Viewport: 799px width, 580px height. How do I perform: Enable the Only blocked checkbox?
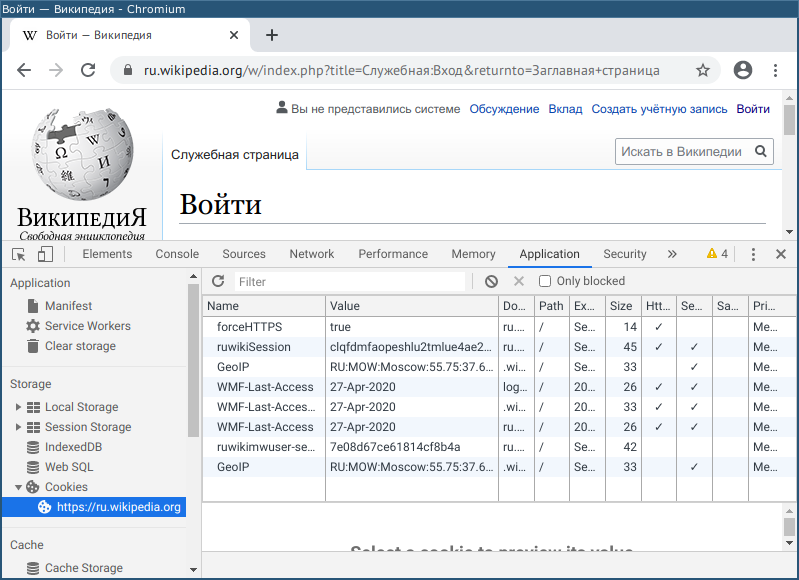545,281
